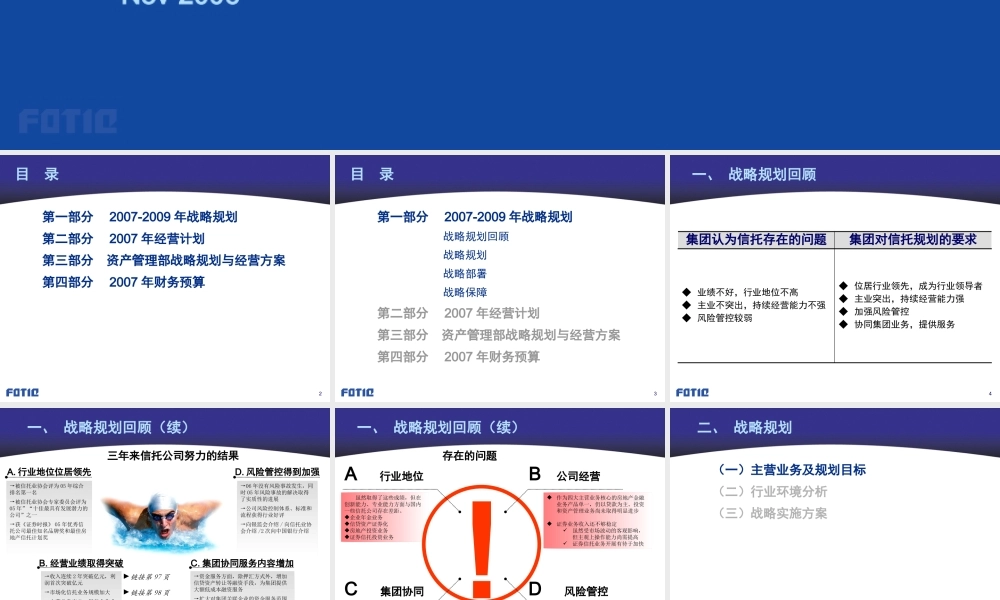Open the 存在的问题 slide with red exclamation
The width and height of the screenshot is (1000, 600).
500,504
